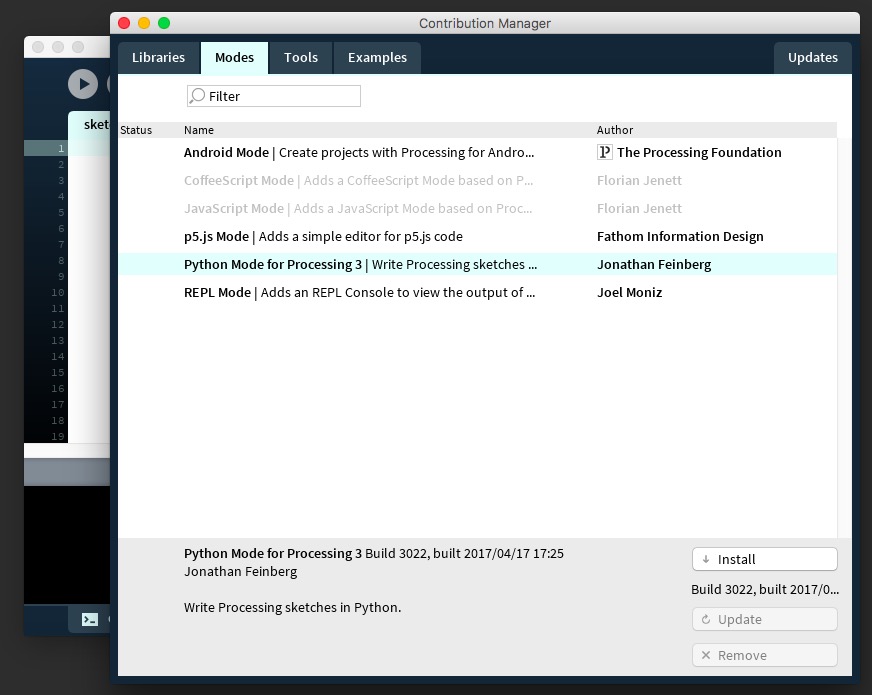Select REPL Mode by Joel Moniz
Viewport: 872px width, 695px height.
[x=360, y=293]
